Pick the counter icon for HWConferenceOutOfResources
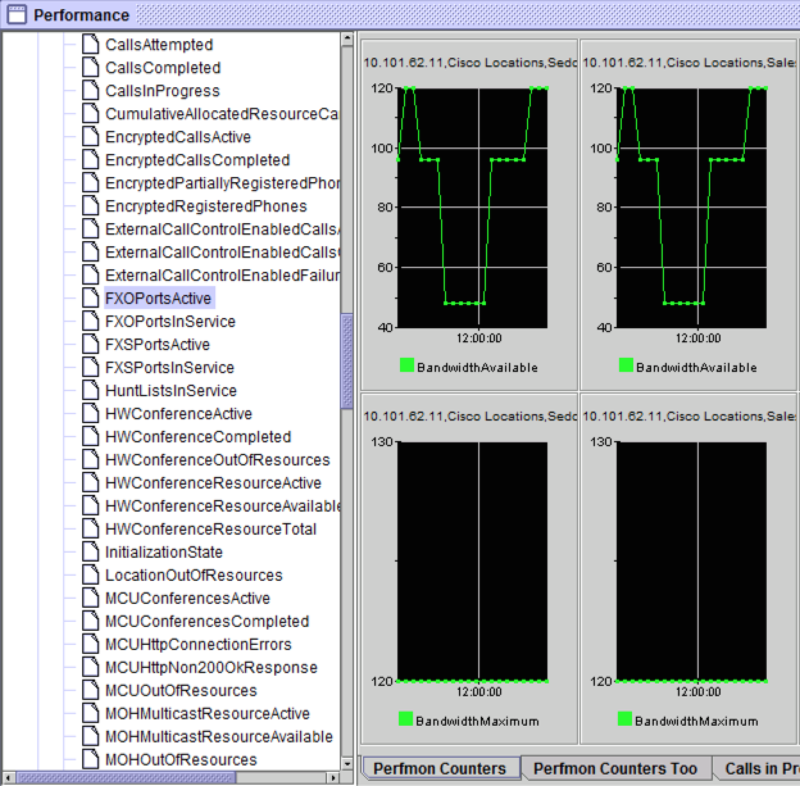The height and width of the screenshot is (786, 800). click(91, 460)
